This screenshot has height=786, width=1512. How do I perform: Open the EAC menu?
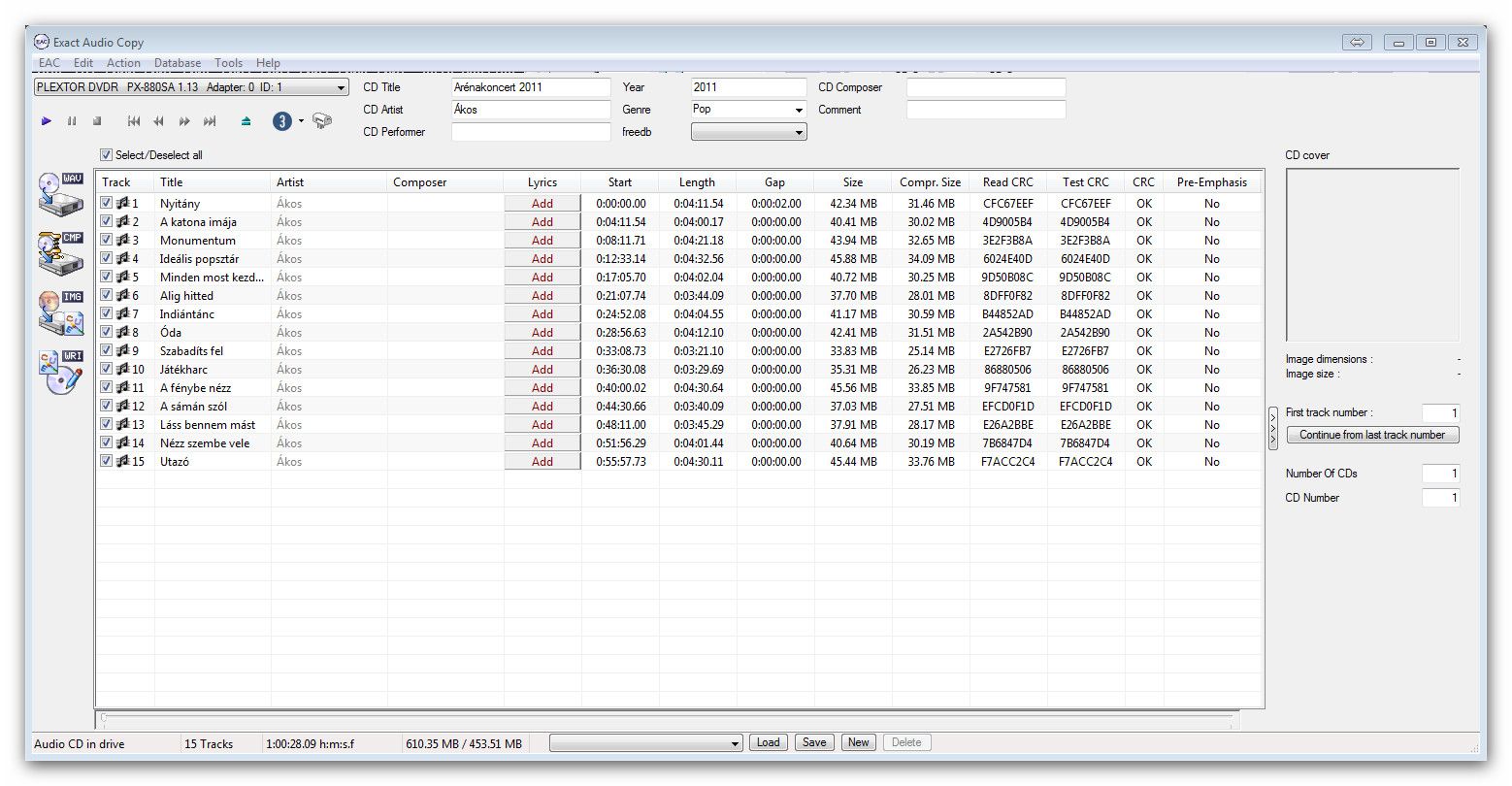point(49,63)
